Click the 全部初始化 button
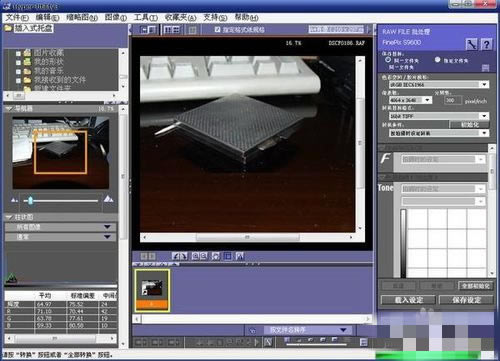 click(x=475, y=286)
